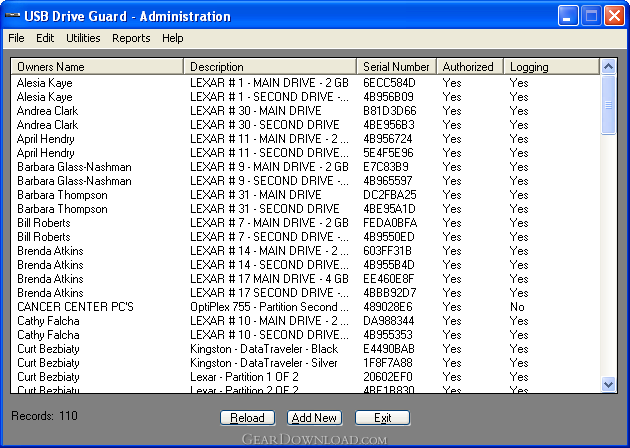Minimize the USB Drive Guard window
Image resolution: width=630 pixels, height=448 pixels.
pyautogui.click(x=568, y=16)
